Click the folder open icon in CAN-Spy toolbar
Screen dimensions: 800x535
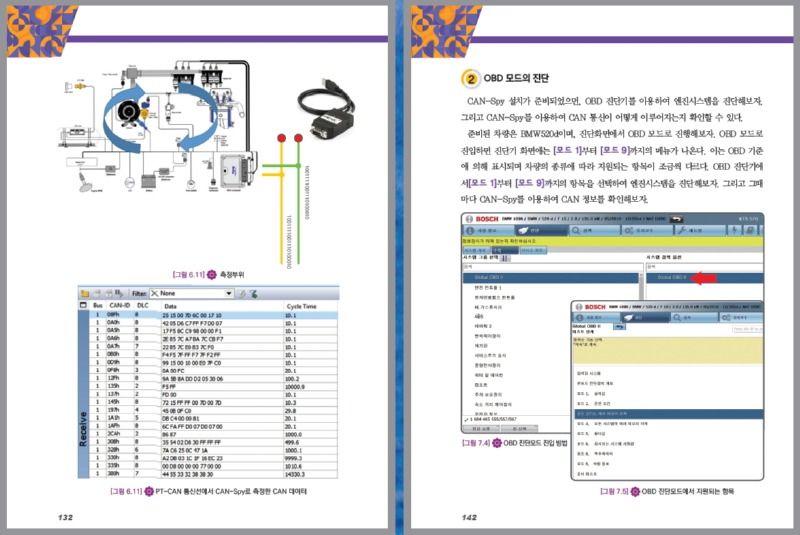[86, 293]
